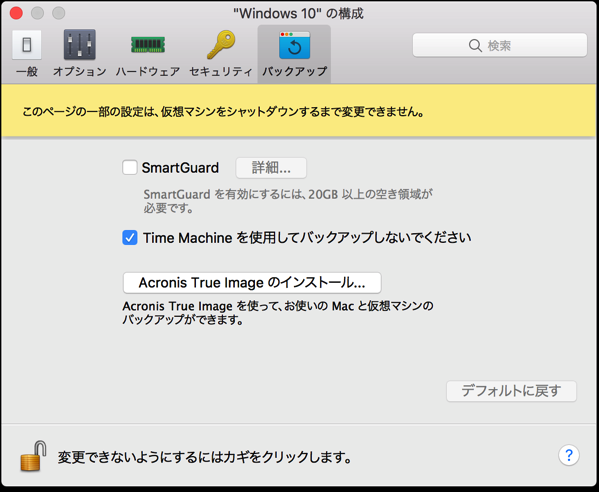Click the 一般 tab label

[x=27, y=71]
